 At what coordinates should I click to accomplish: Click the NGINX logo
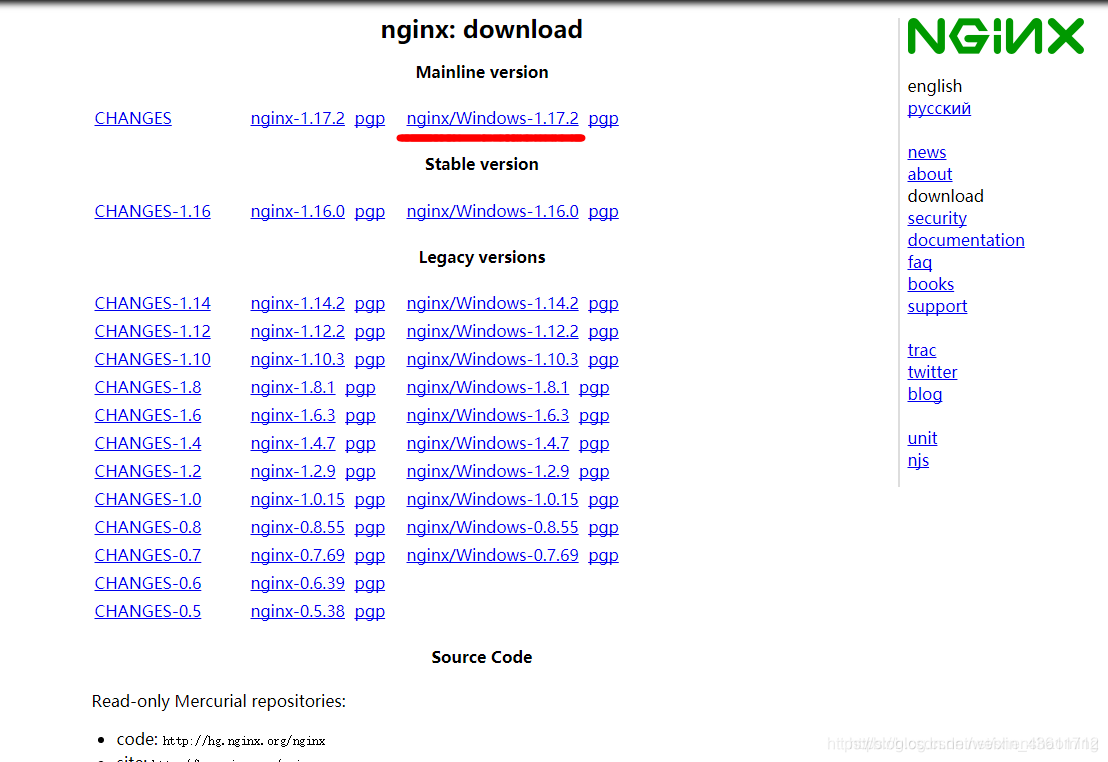(995, 36)
